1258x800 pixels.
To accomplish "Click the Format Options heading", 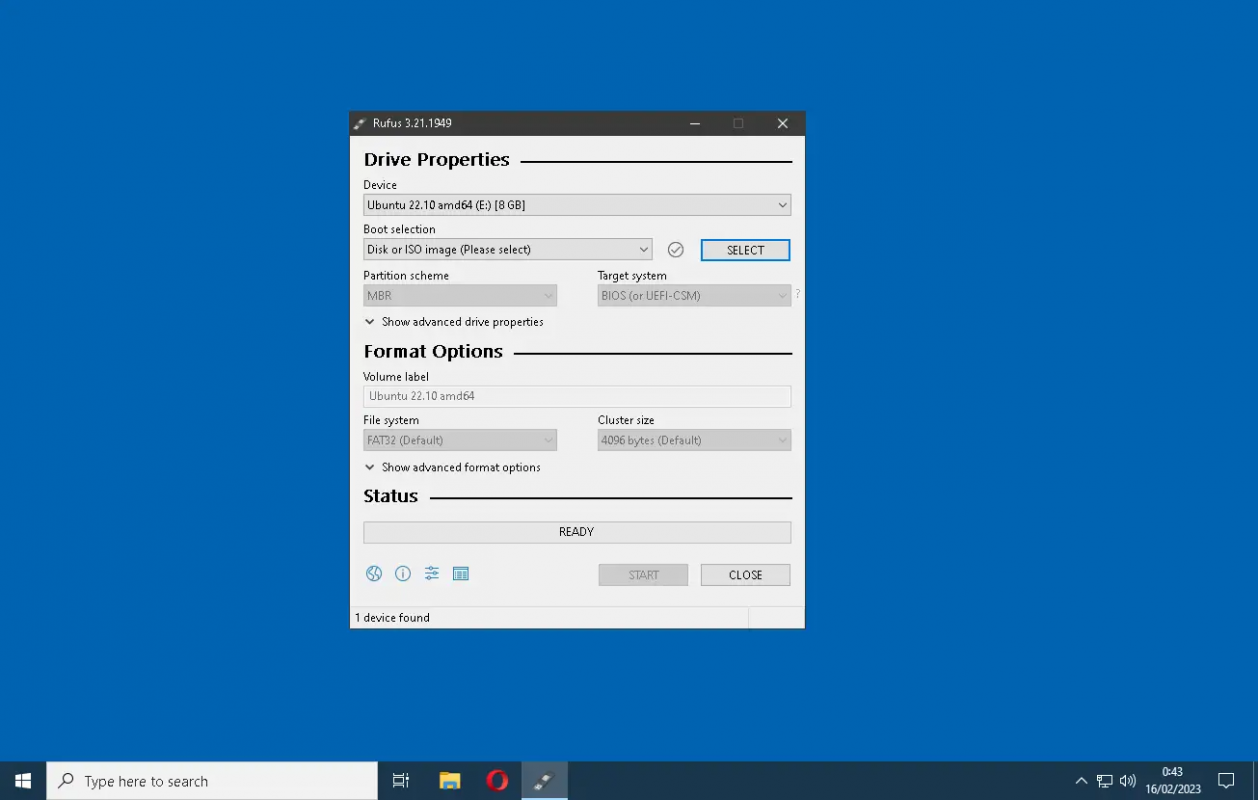I will 434,352.
